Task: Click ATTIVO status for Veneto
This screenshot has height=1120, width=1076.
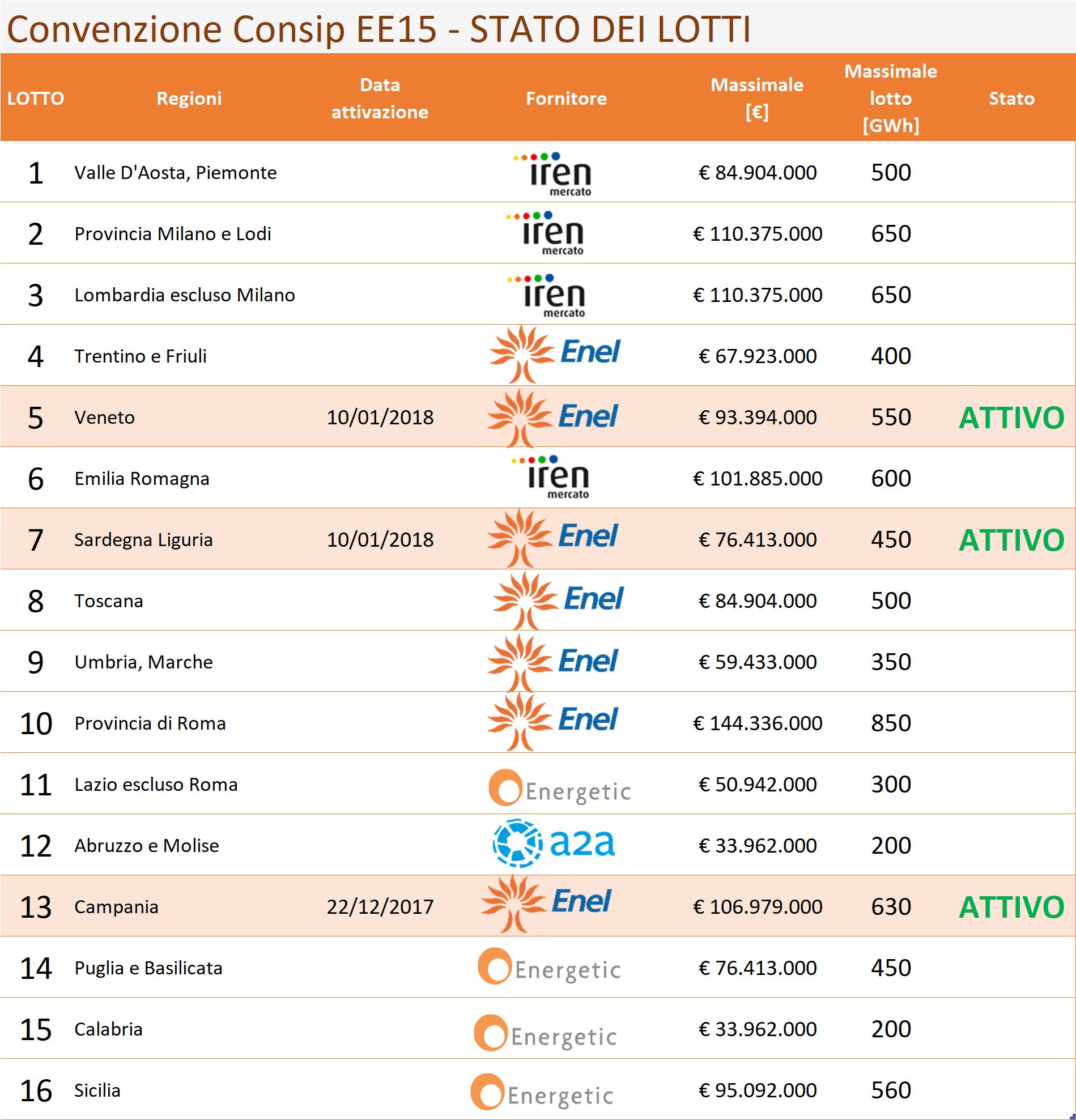Action: click(x=1011, y=418)
